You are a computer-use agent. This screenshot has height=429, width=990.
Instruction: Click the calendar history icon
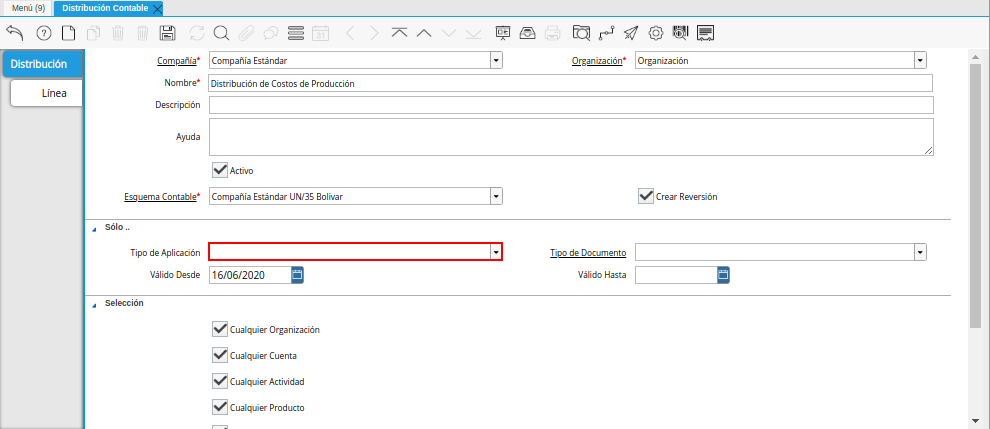(x=321, y=33)
